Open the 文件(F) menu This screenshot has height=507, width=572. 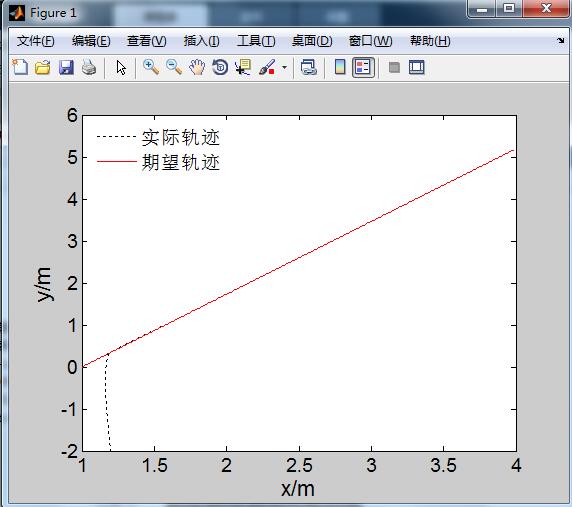pyautogui.click(x=36, y=41)
